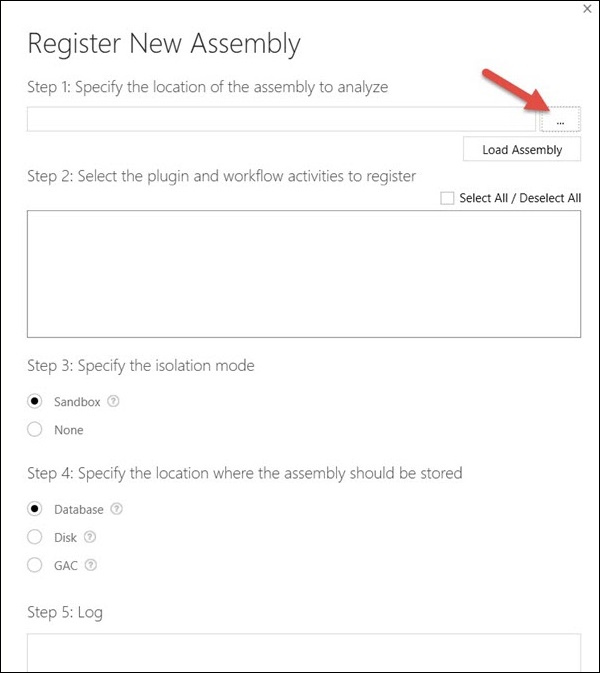Toggle the Select All / Deselect All checkbox

coord(447,198)
